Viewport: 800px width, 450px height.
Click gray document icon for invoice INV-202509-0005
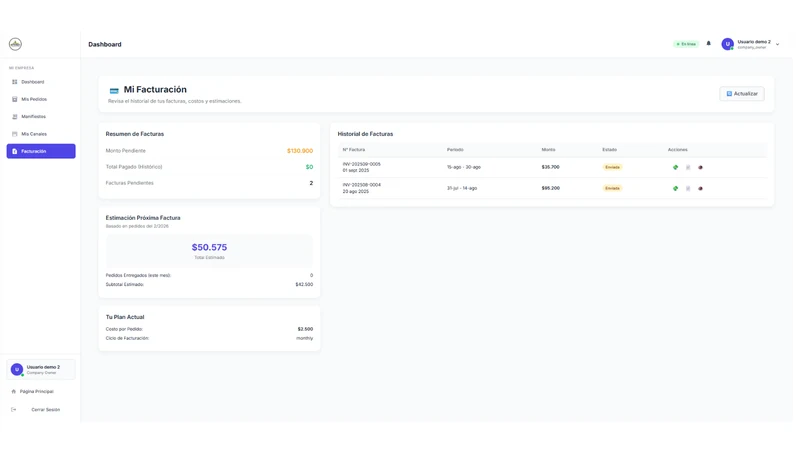pos(688,167)
